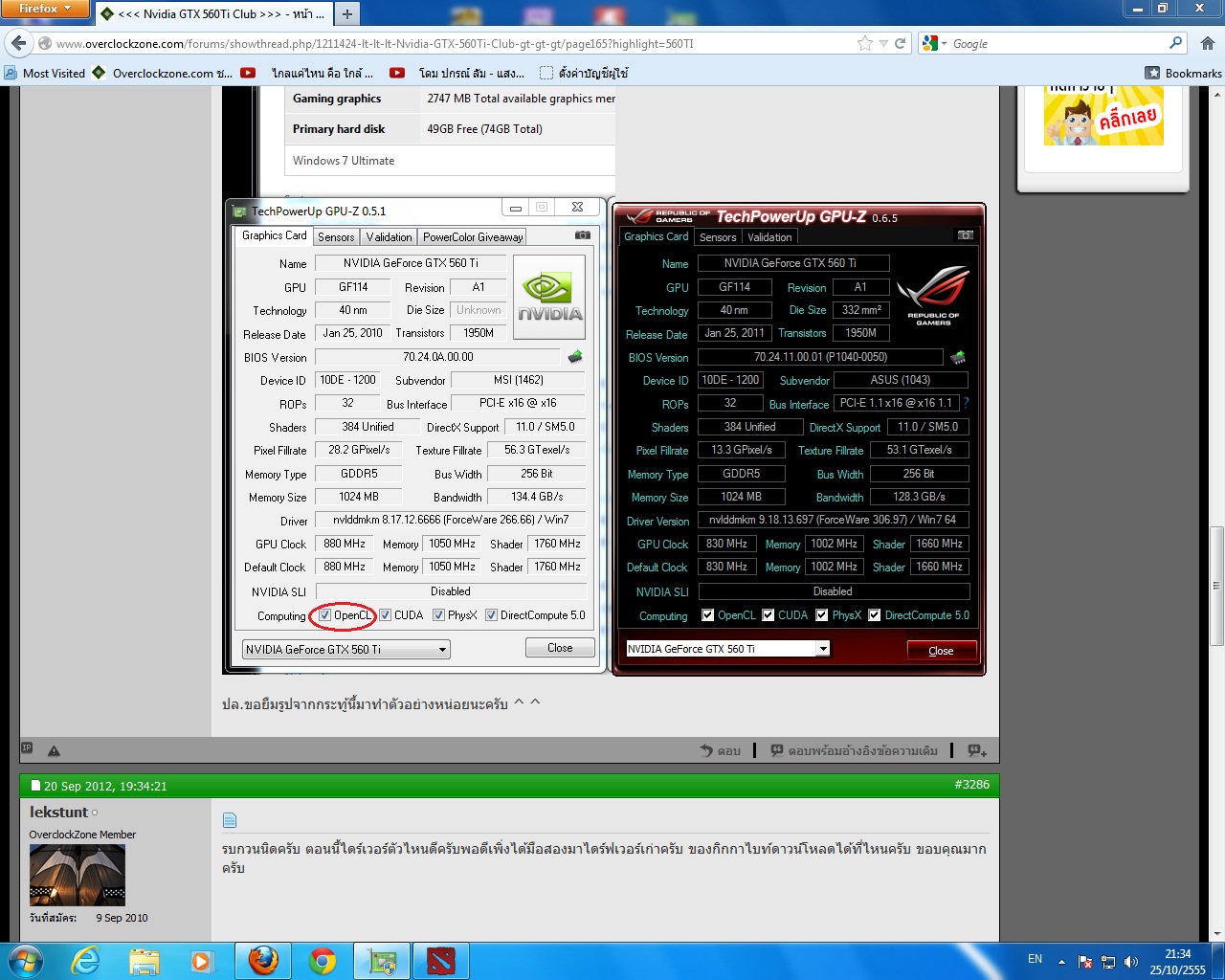Open post number #3286 permalink
The height and width of the screenshot is (980, 1225).
point(972,785)
